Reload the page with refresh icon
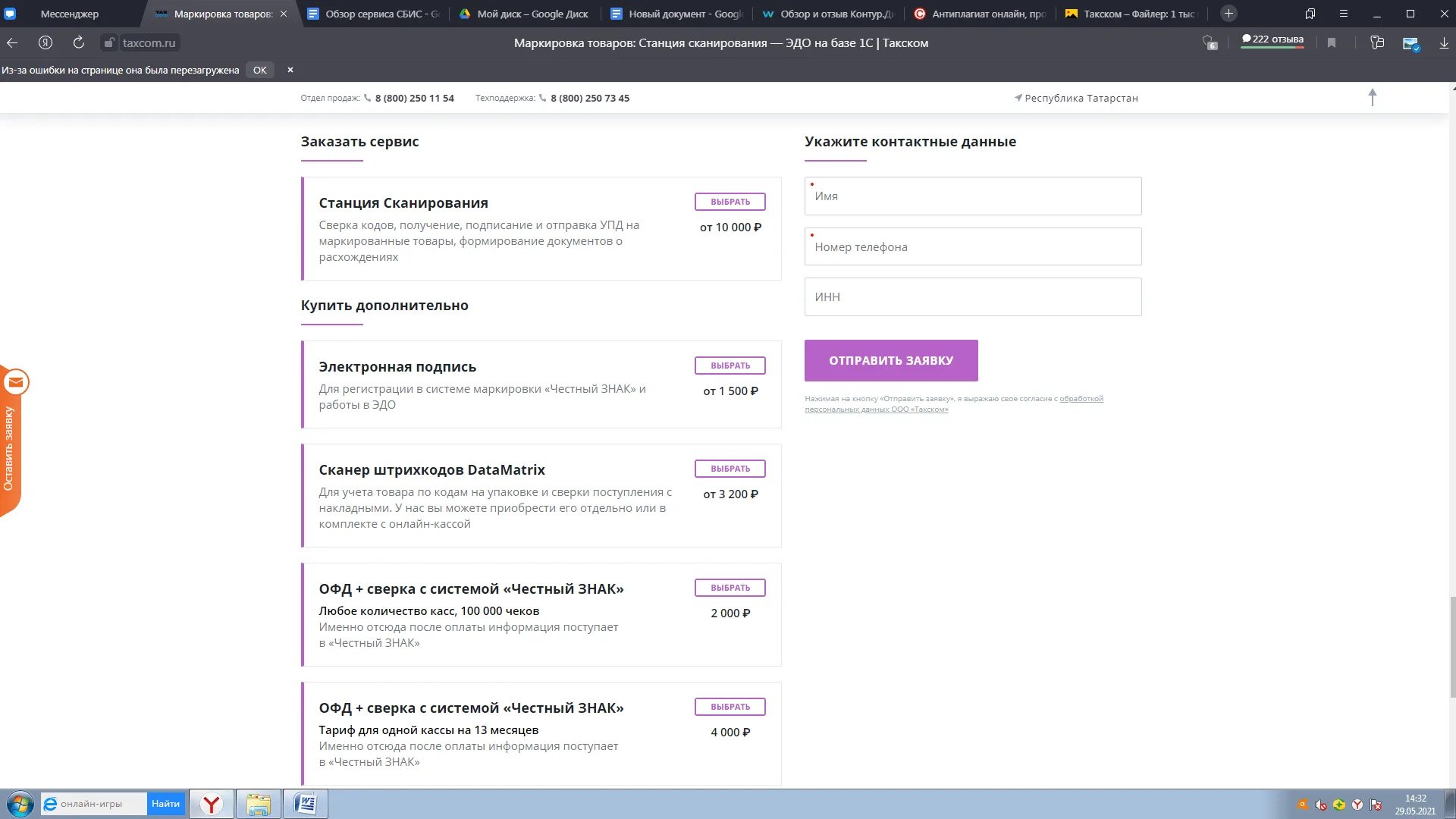 click(x=78, y=43)
